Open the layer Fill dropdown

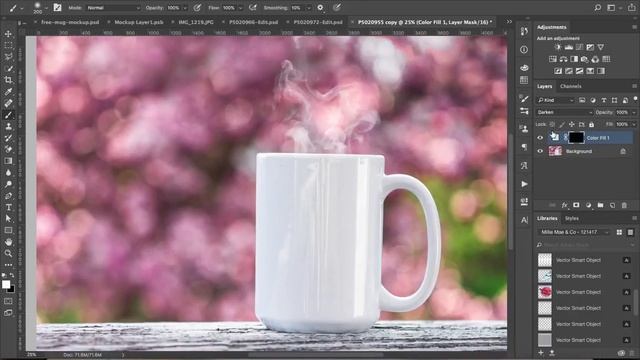(634, 124)
